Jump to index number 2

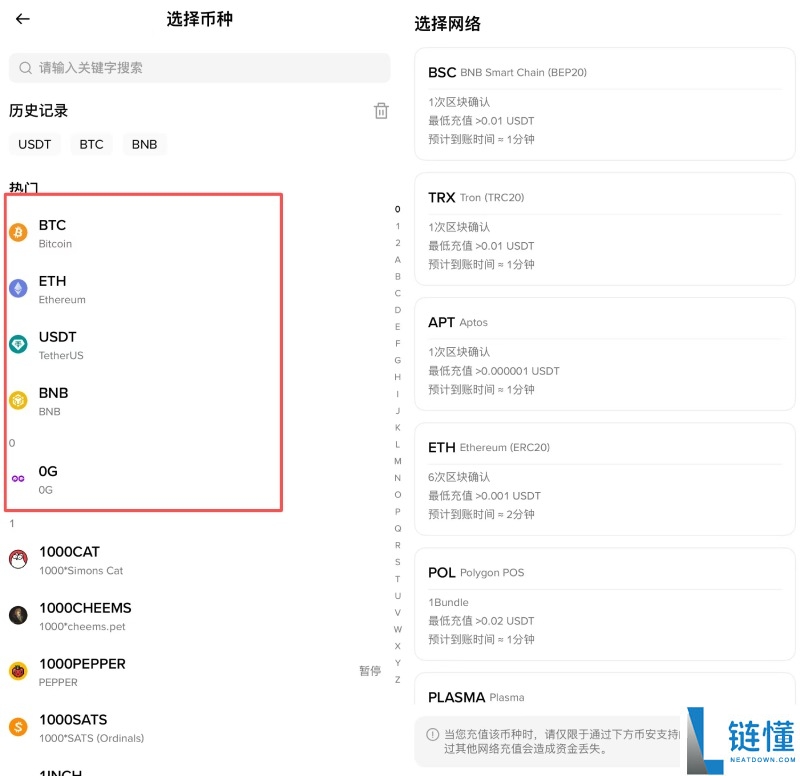397,243
